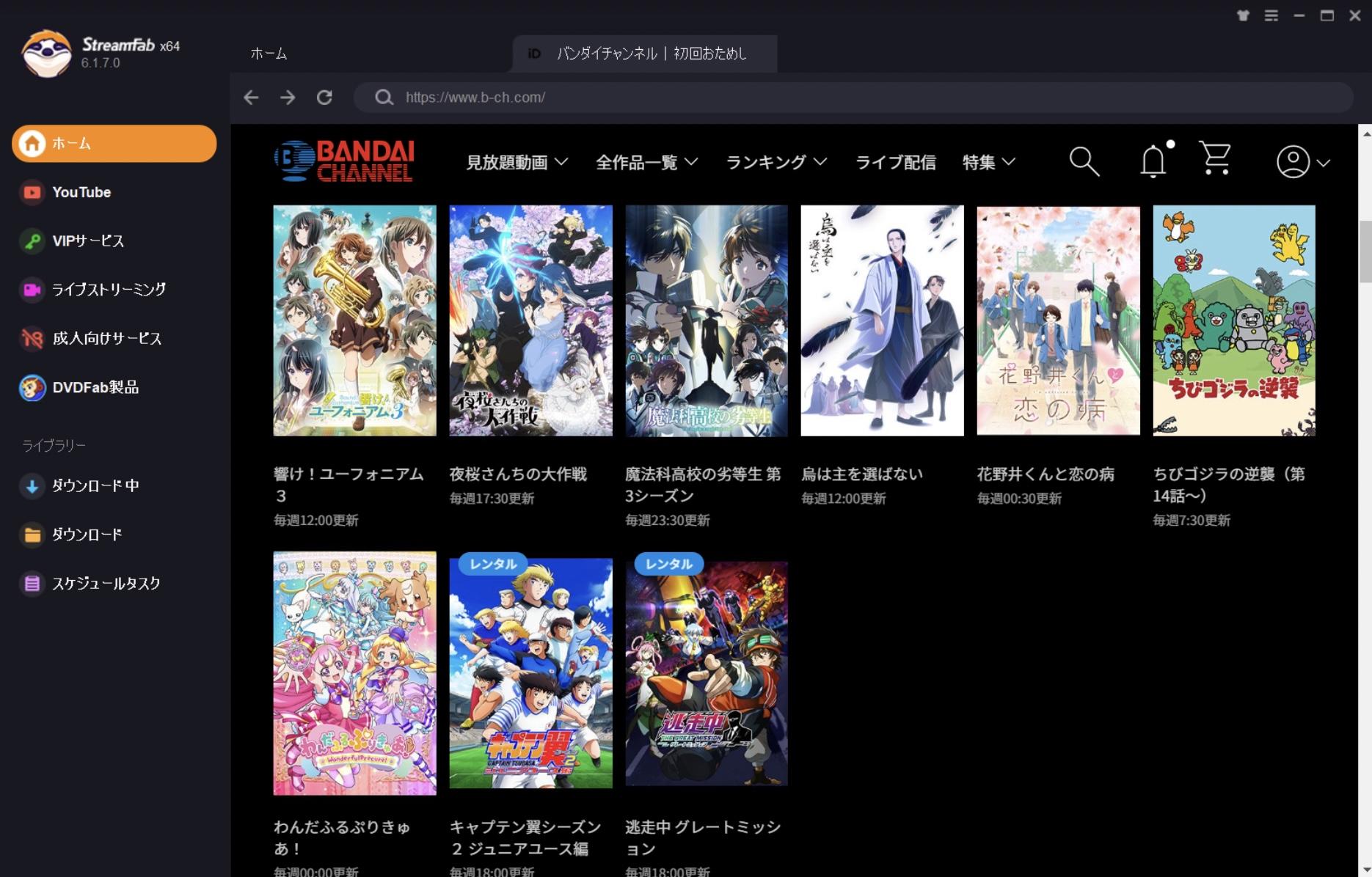The width and height of the screenshot is (1372, 877).
Task: Open the 夜桜さんちの大作戦 poster
Action: pyautogui.click(x=530, y=320)
